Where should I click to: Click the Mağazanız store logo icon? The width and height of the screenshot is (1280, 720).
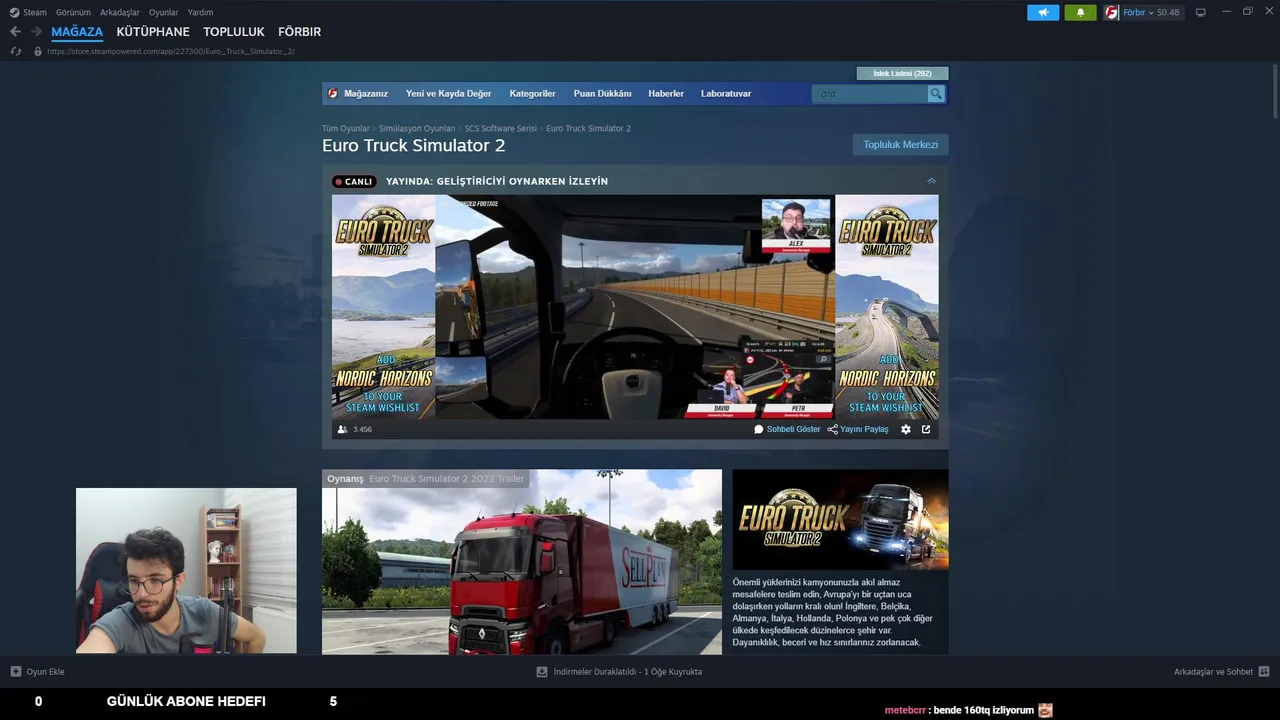333,93
